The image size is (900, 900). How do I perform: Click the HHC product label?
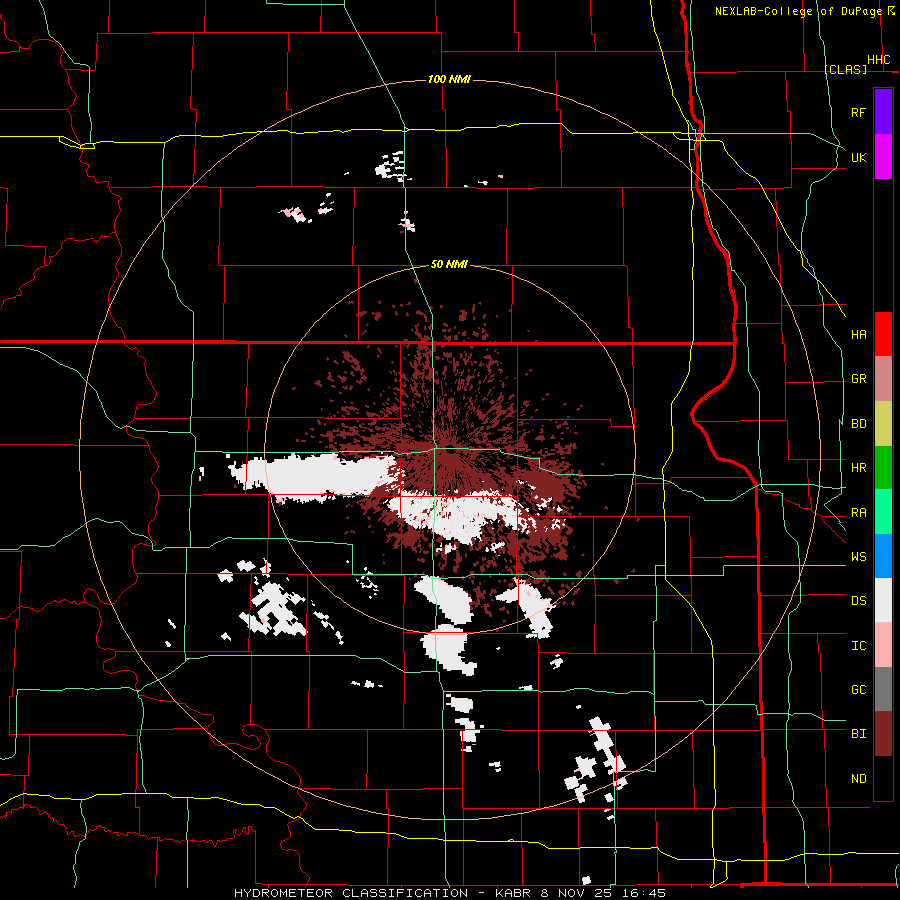coord(879,60)
